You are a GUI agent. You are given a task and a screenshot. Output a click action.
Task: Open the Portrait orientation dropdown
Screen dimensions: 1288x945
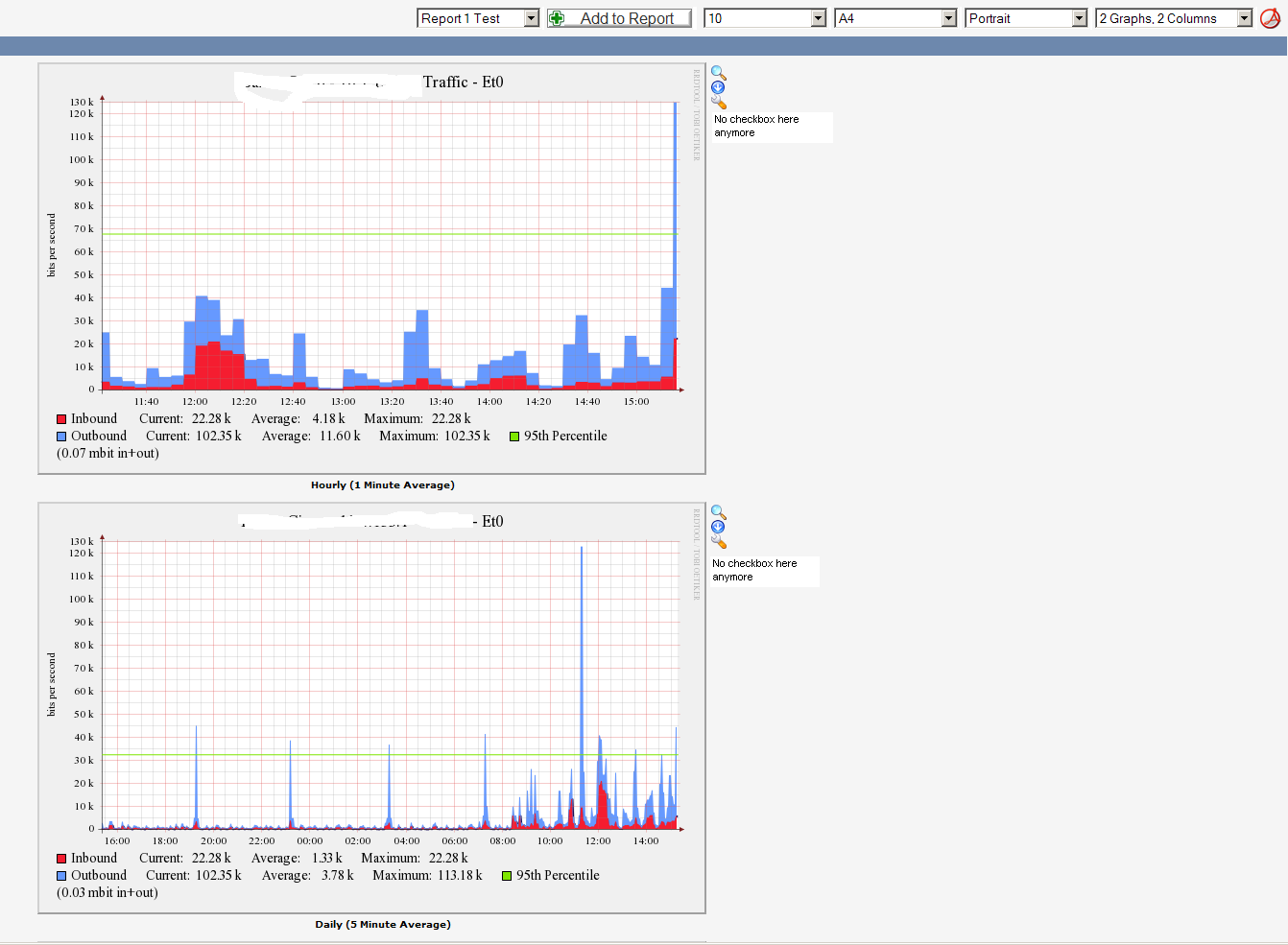tap(1026, 18)
